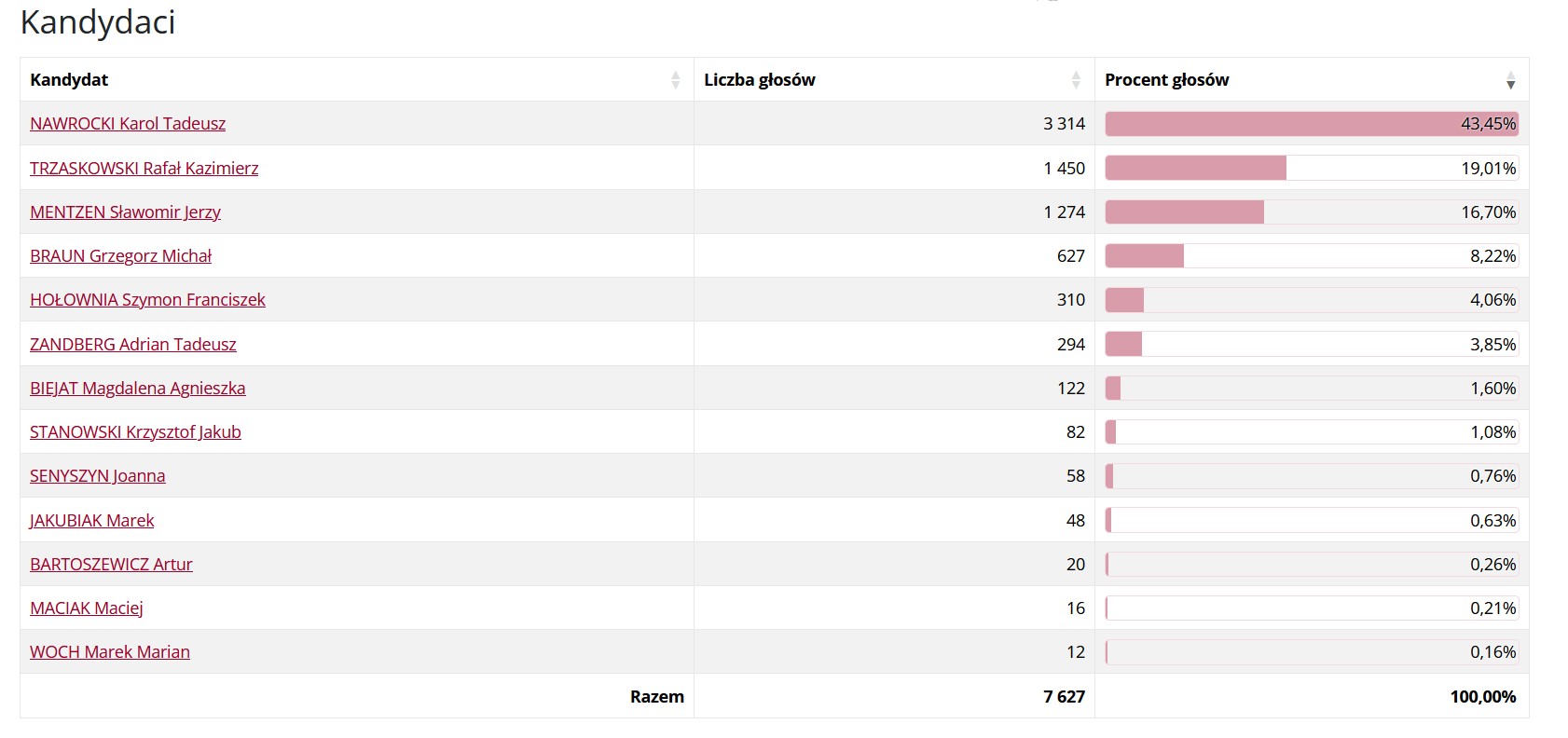The height and width of the screenshot is (738, 1568).
Task: Open BARTOSZEWICZ Artur link
Action: pyautogui.click(x=111, y=565)
